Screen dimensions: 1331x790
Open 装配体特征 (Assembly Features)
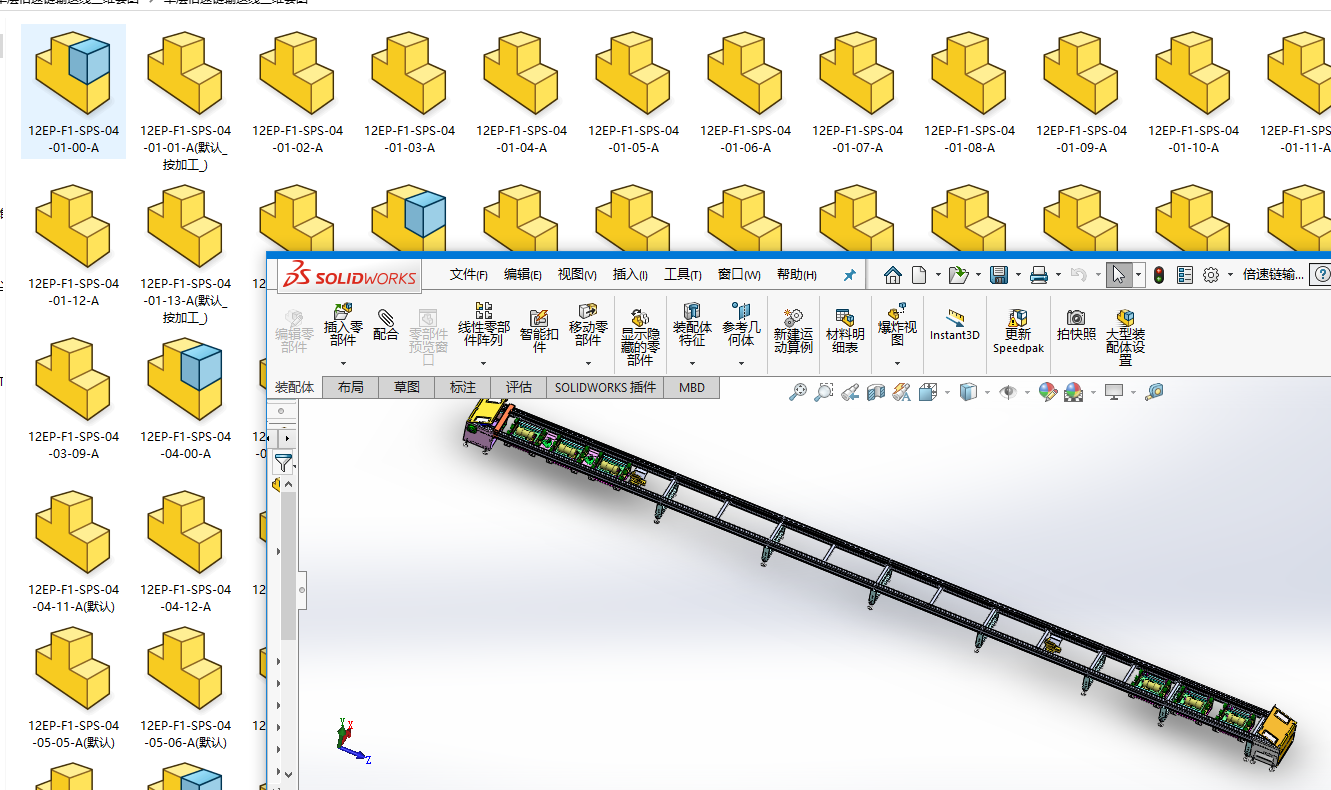692,325
